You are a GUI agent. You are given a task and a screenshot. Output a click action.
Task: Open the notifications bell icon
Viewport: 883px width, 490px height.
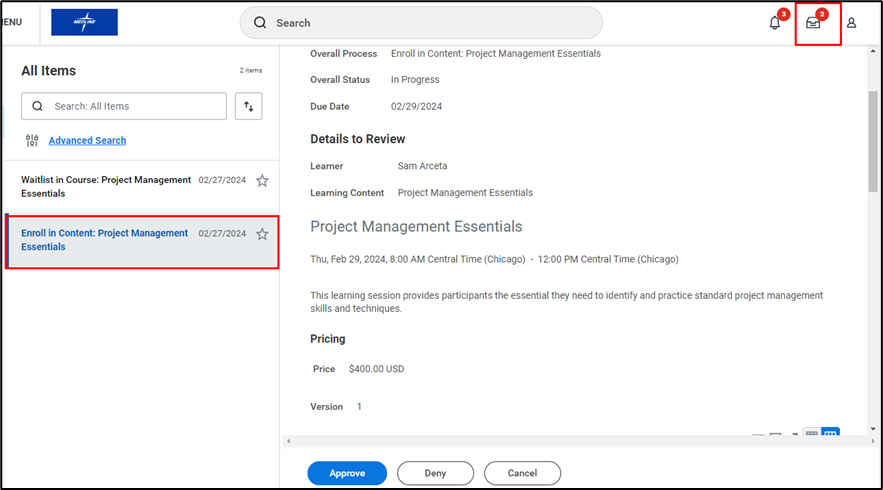point(775,23)
